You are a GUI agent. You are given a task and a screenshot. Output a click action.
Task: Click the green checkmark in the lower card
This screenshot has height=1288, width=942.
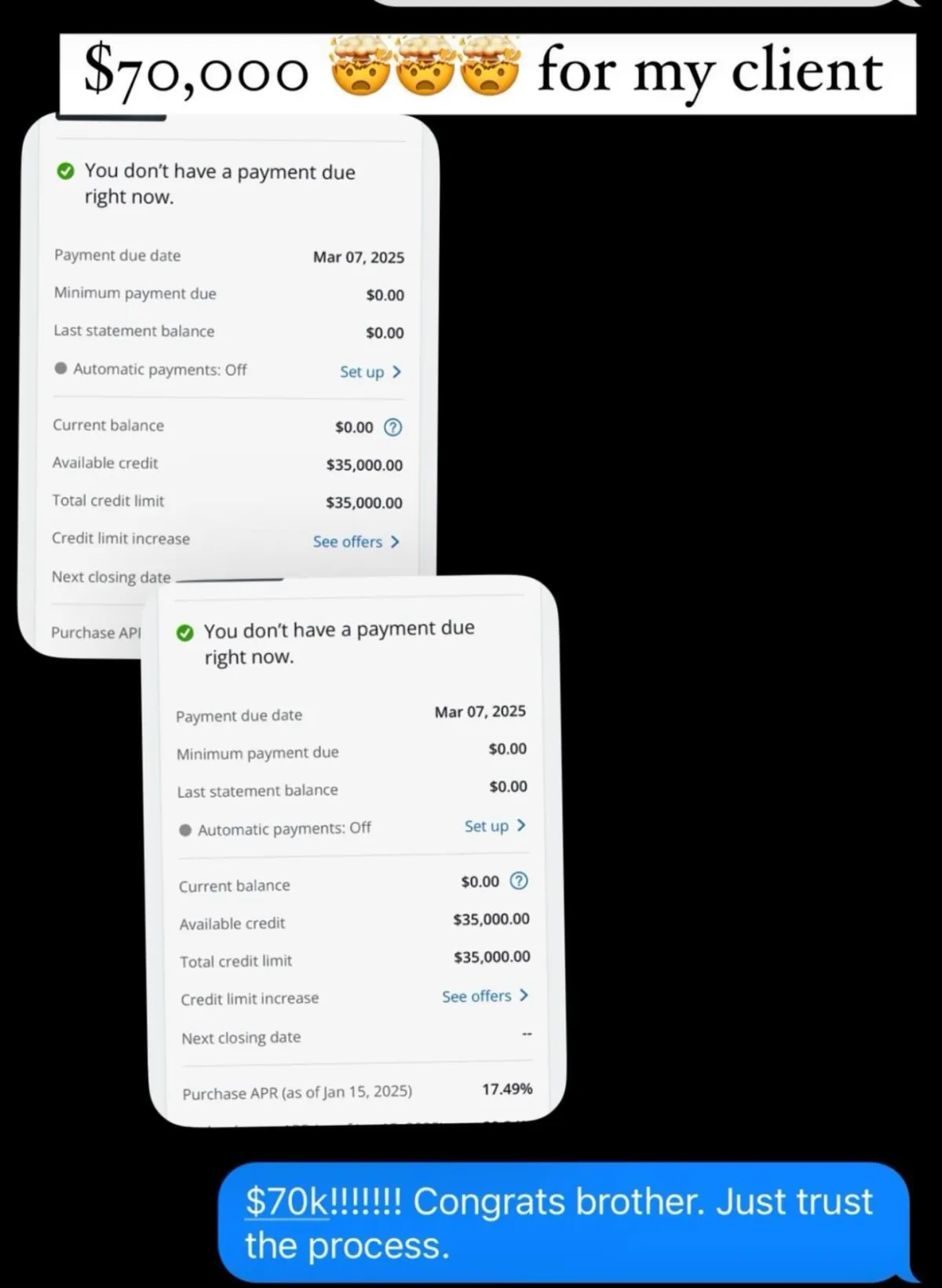coord(184,633)
